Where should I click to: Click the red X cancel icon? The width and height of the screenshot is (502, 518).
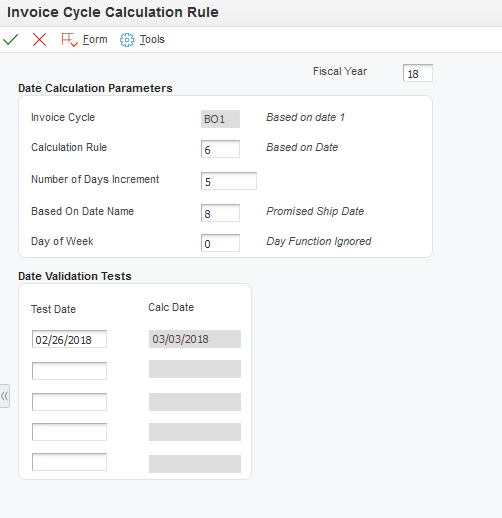(x=39, y=40)
